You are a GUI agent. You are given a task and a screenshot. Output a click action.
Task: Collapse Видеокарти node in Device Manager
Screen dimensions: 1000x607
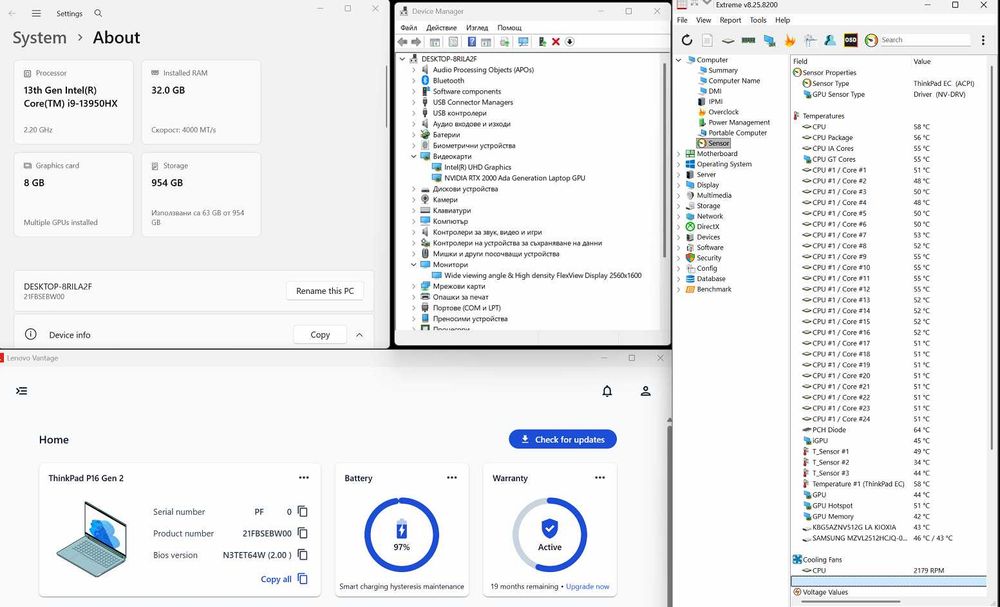413,156
